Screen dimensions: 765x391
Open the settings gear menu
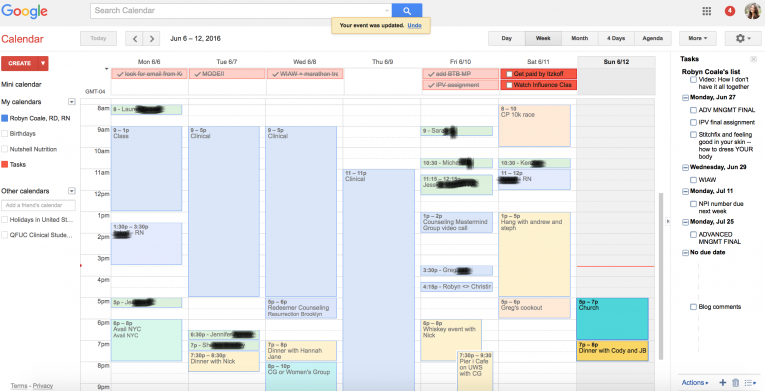click(743, 39)
